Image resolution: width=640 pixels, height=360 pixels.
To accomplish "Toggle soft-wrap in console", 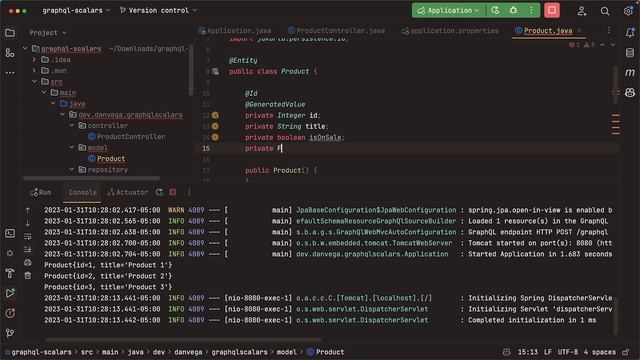I will 28,236.
